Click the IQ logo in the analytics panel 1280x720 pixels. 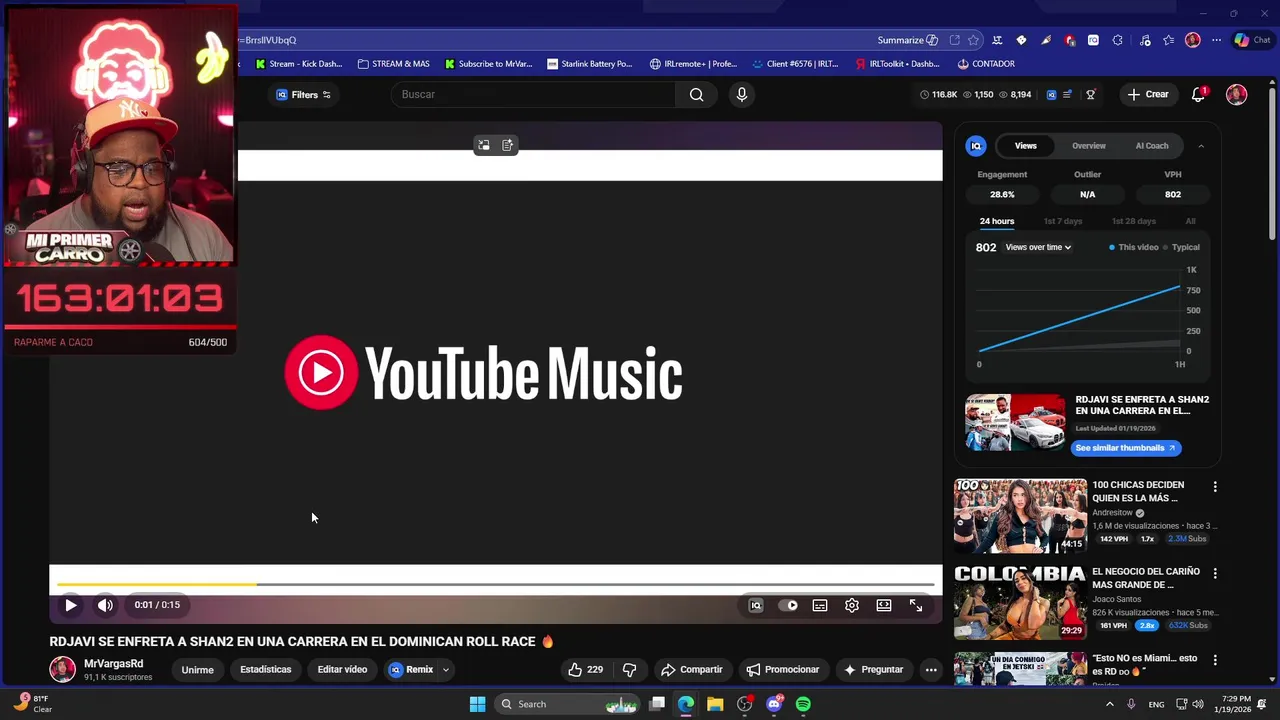976,146
